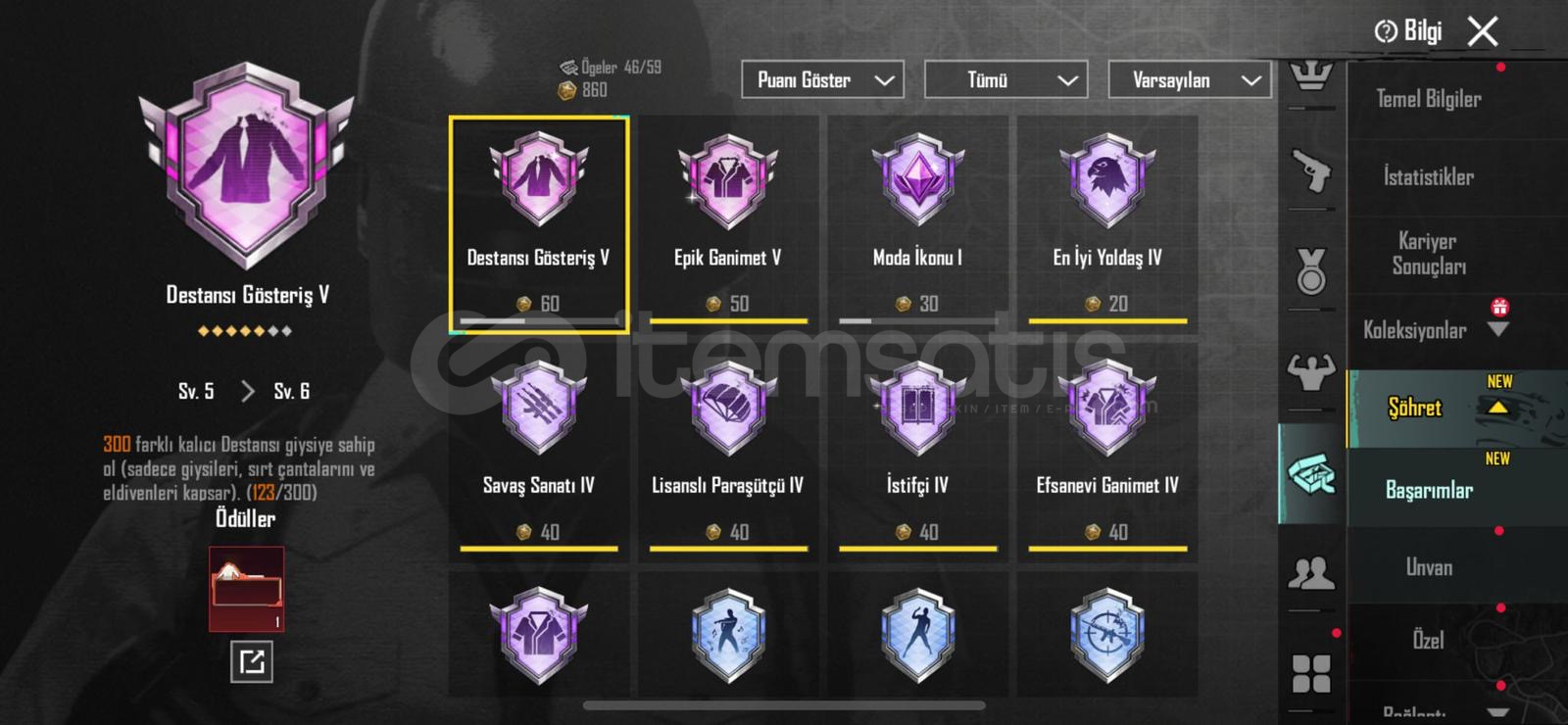
Task: Expand the Koleksiyonlar menu arrow
Action: (1497, 330)
